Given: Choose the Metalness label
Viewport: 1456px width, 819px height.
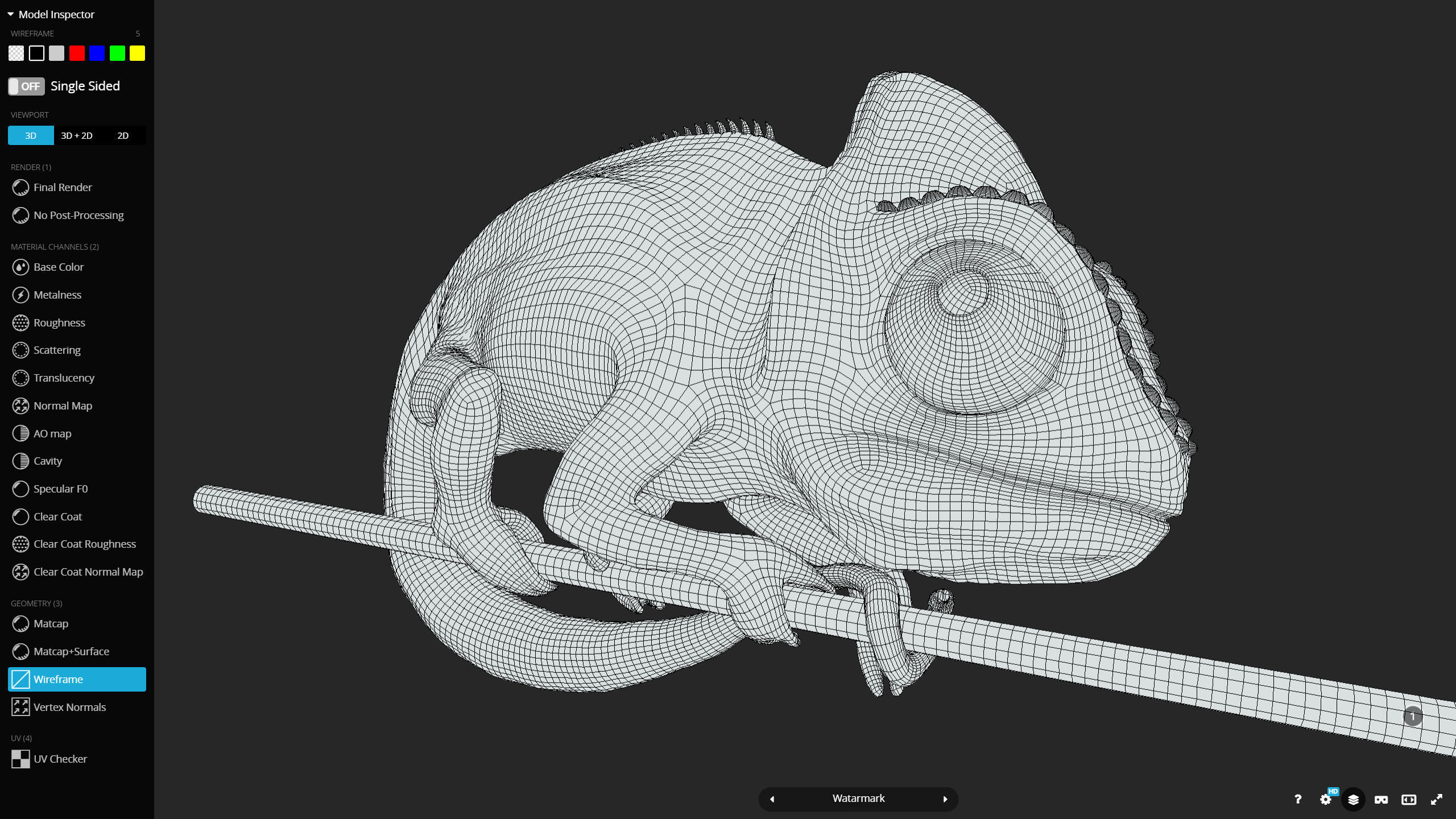Looking at the screenshot, I should (57, 295).
